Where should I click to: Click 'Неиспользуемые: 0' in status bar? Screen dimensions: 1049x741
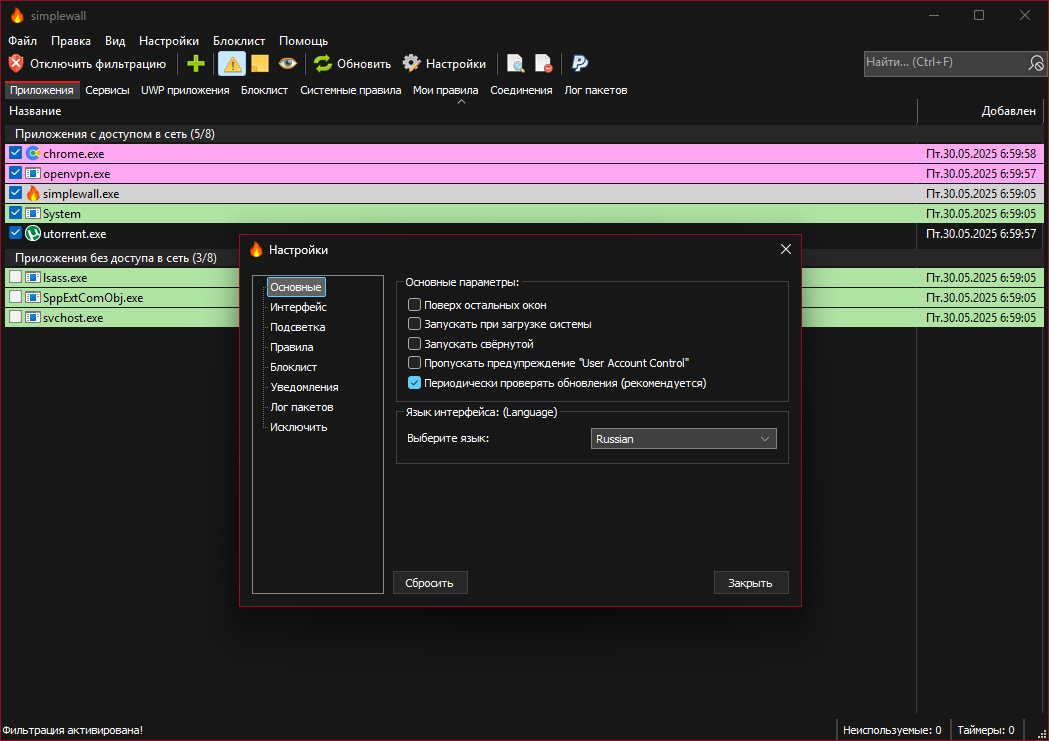coord(892,730)
